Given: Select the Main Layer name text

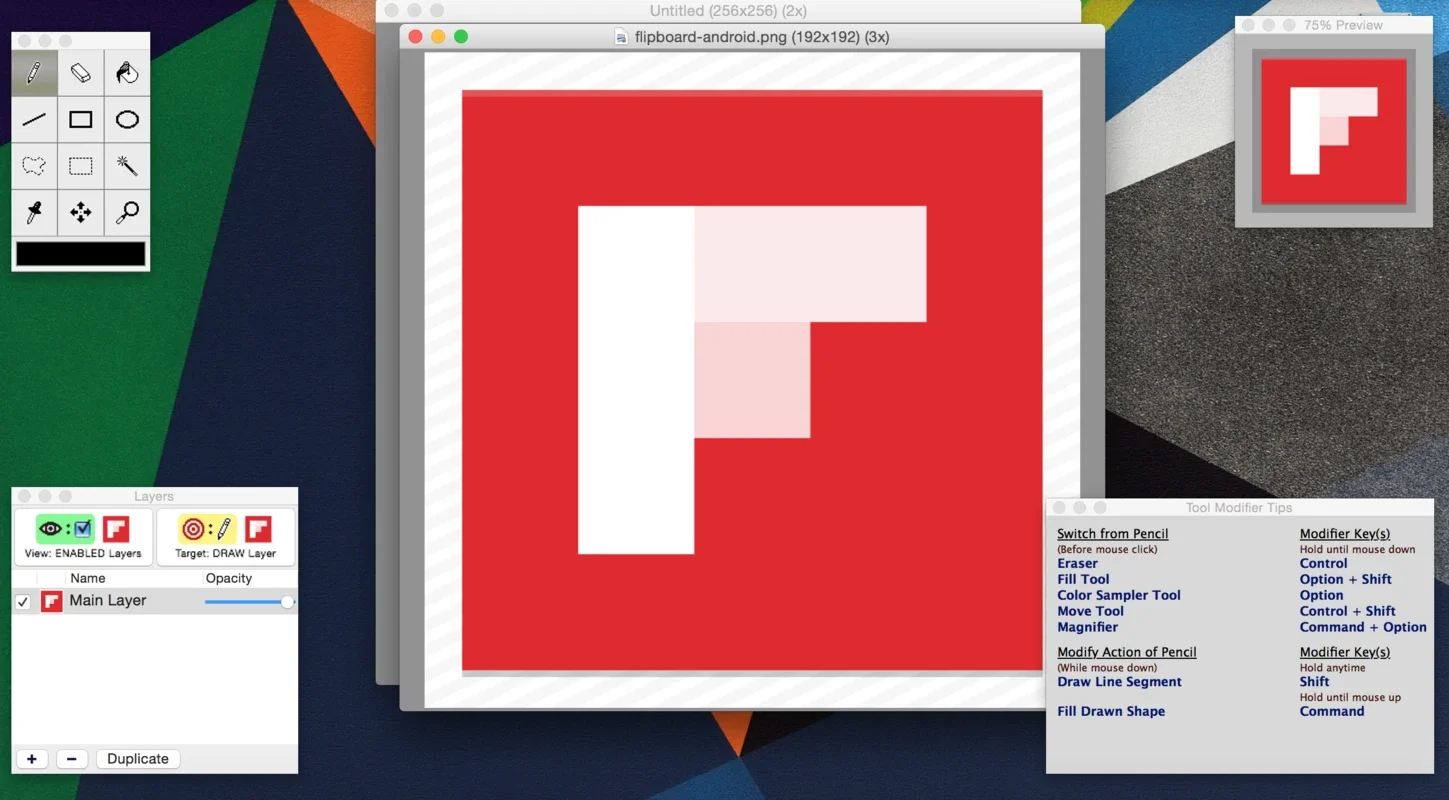Looking at the screenshot, I should click(x=108, y=600).
